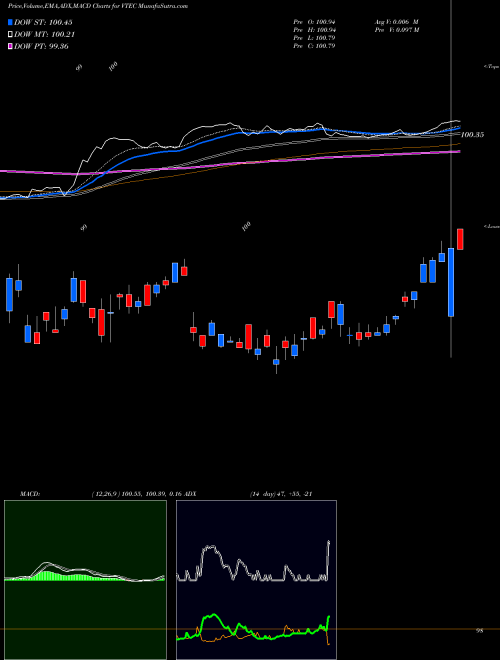Click the MACD '(12,26,9) 100.55, 100.39, 0.16' values
The width and height of the screenshot is (500, 660).
pos(136,494)
